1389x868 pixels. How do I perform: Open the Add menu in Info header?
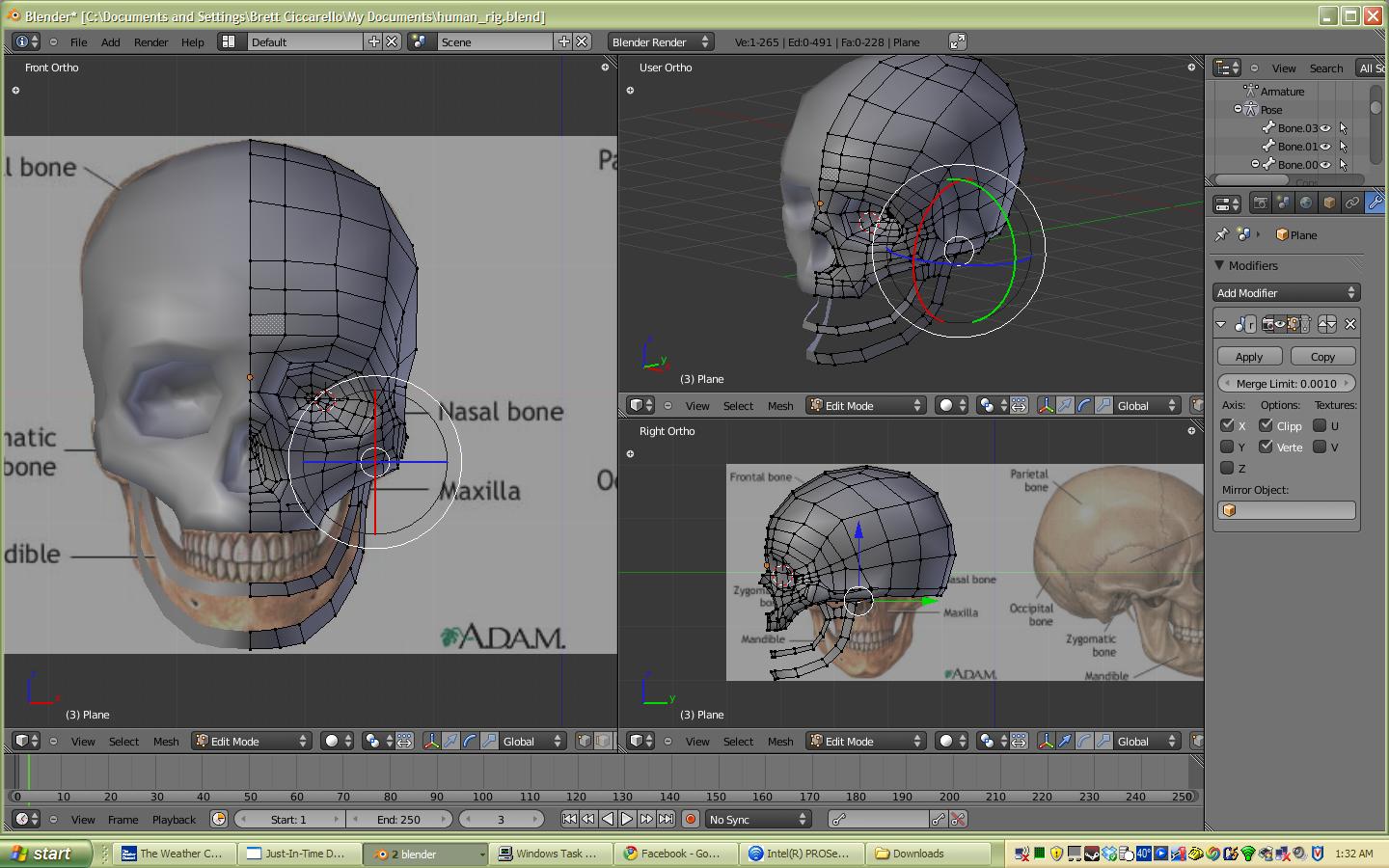tap(111, 41)
